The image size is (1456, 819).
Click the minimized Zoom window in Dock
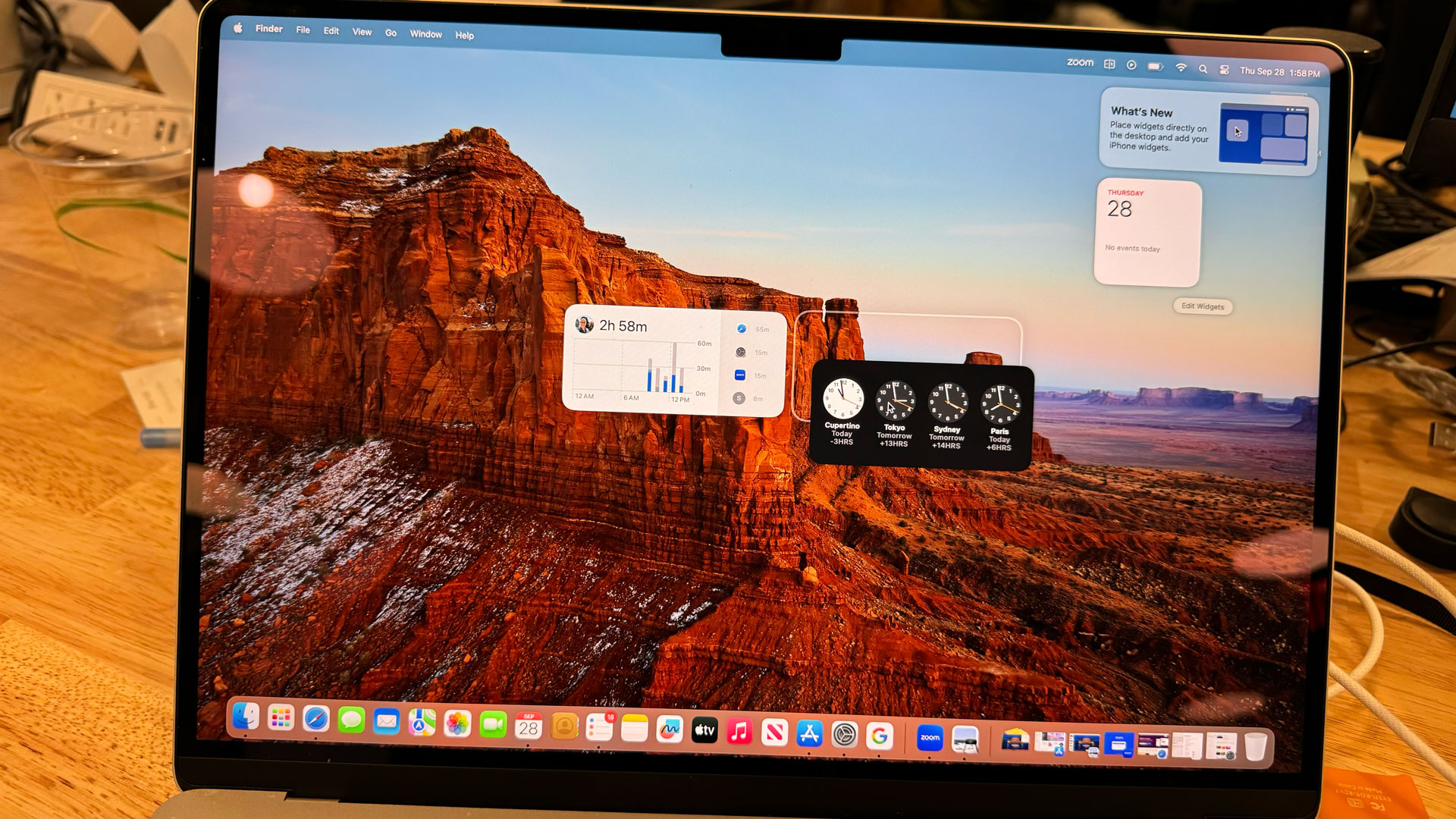tap(1119, 744)
